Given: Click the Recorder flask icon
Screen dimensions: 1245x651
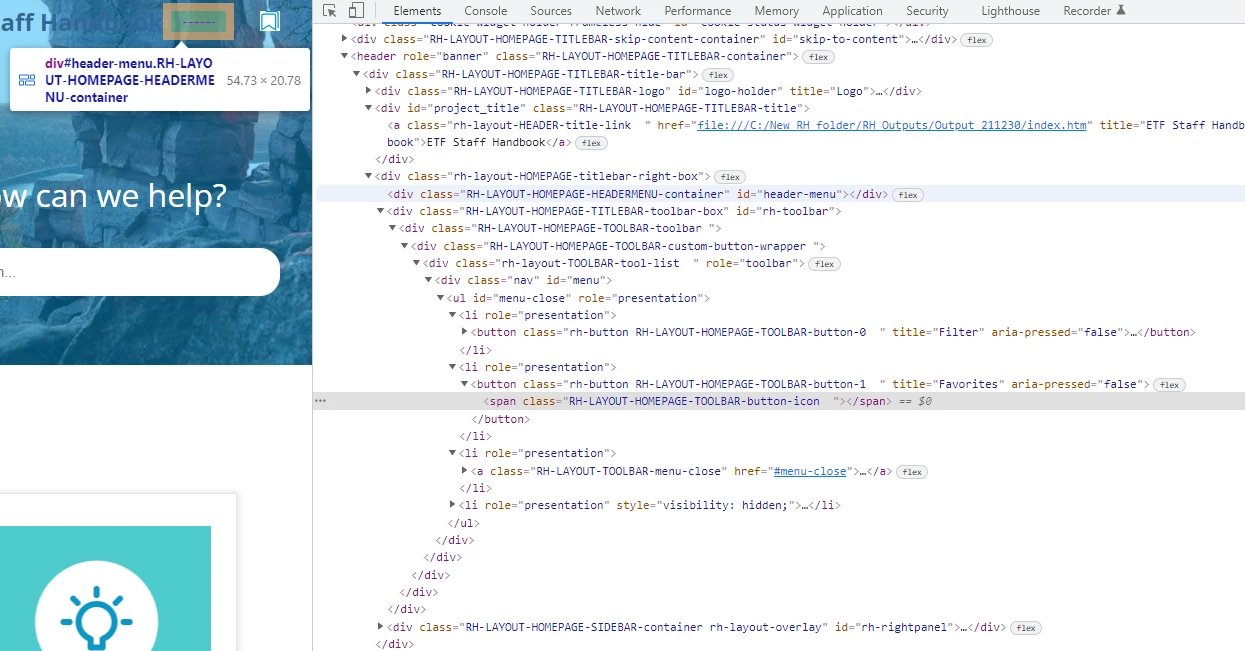Looking at the screenshot, I should (x=1120, y=11).
